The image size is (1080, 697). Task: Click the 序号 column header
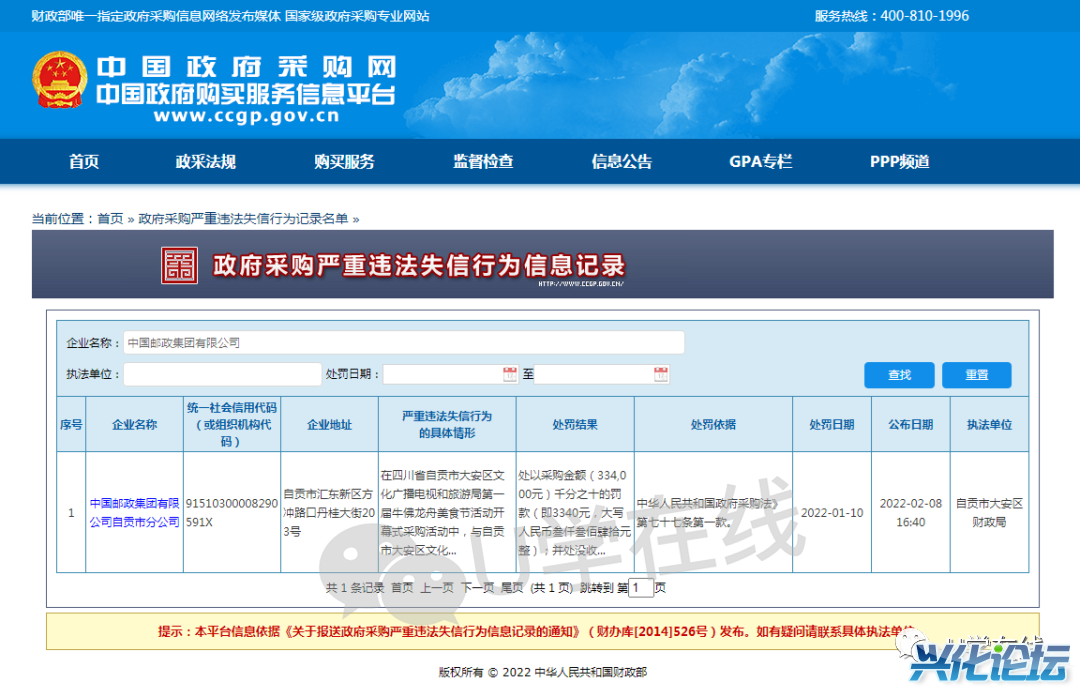pyautogui.click(x=71, y=424)
